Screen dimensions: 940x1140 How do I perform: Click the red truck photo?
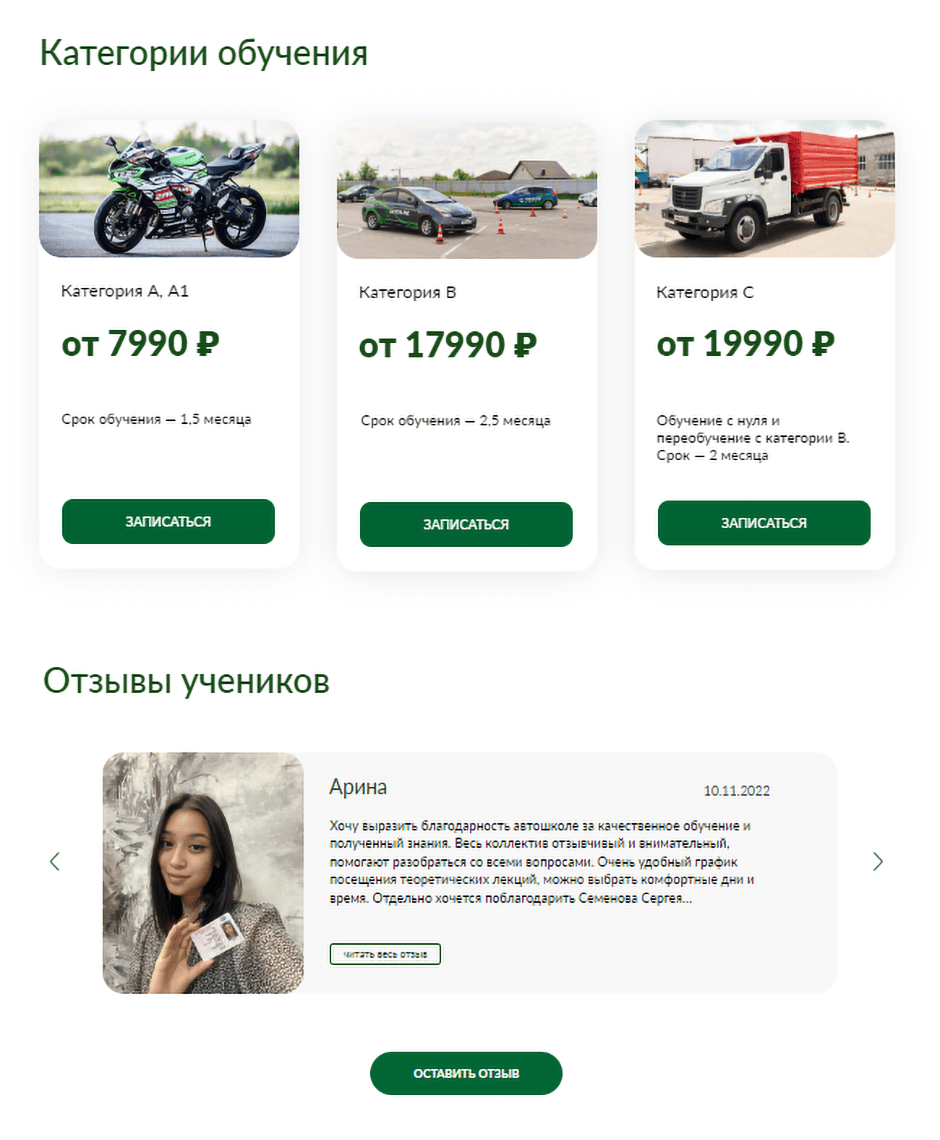tap(765, 189)
